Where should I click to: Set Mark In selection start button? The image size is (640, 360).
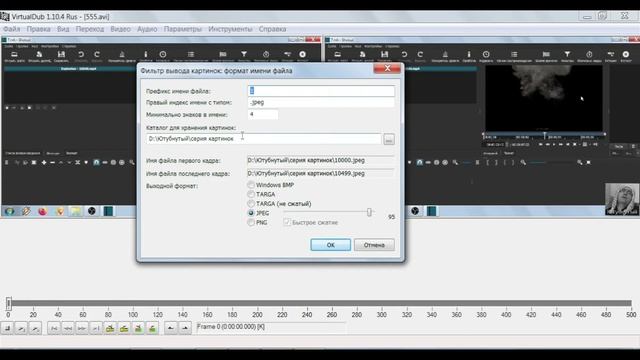pos(171,328)
